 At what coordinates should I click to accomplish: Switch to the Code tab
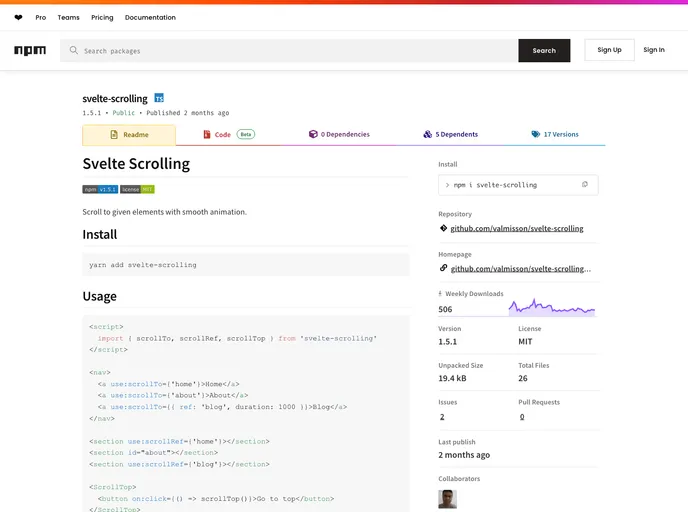(228, 135)
